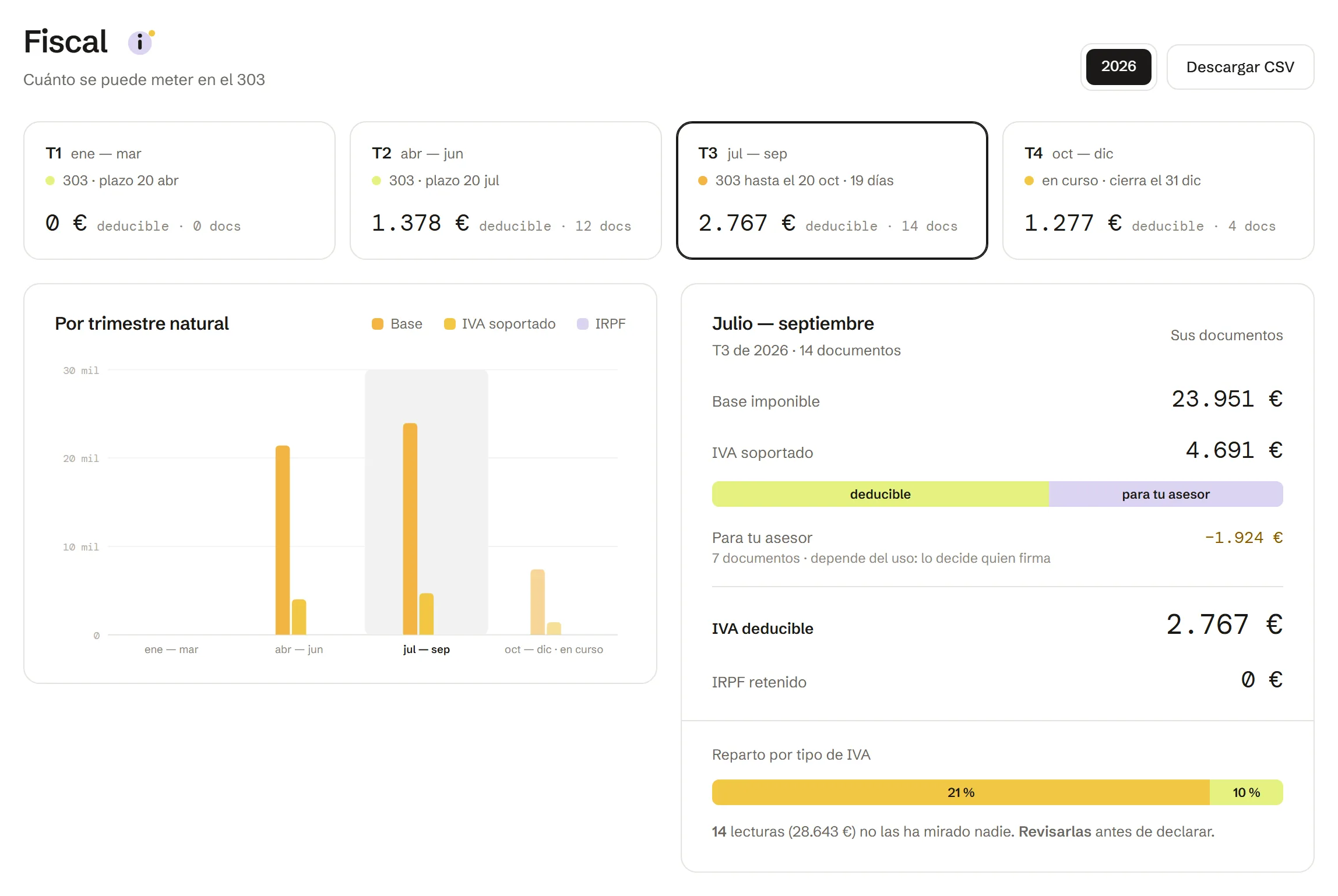Click the 0 € IRPF retenido value
Screen dimensions: 1338x896
pos(1262,680)
